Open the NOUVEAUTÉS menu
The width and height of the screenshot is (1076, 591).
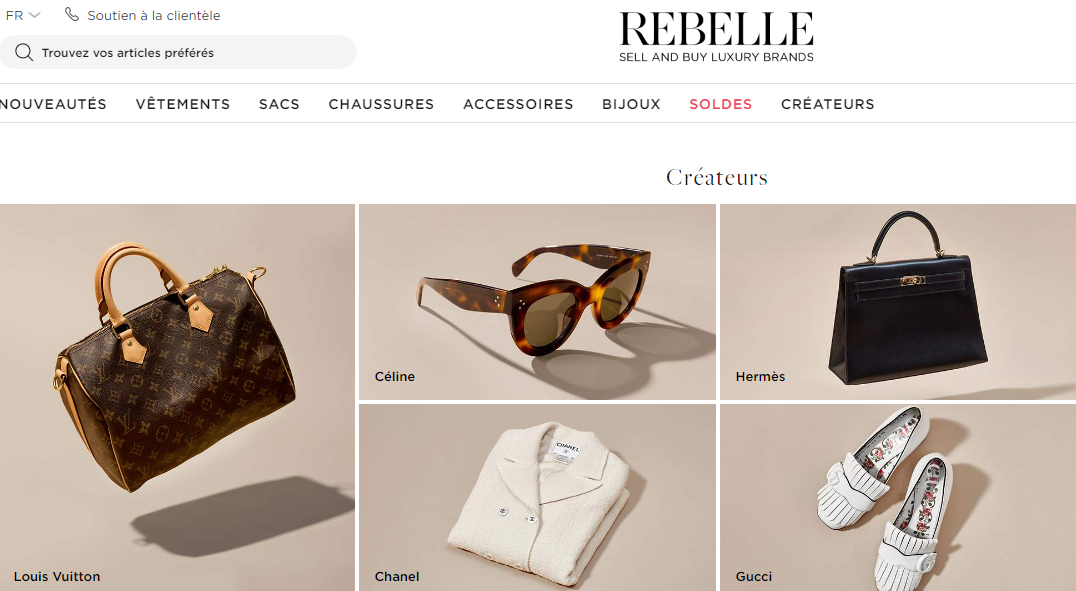54,104
